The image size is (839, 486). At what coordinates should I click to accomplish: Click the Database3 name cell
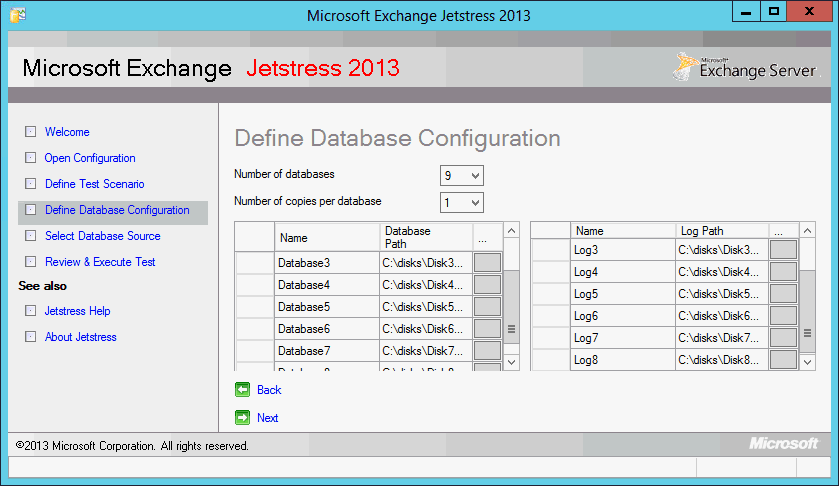click(327, 263)
